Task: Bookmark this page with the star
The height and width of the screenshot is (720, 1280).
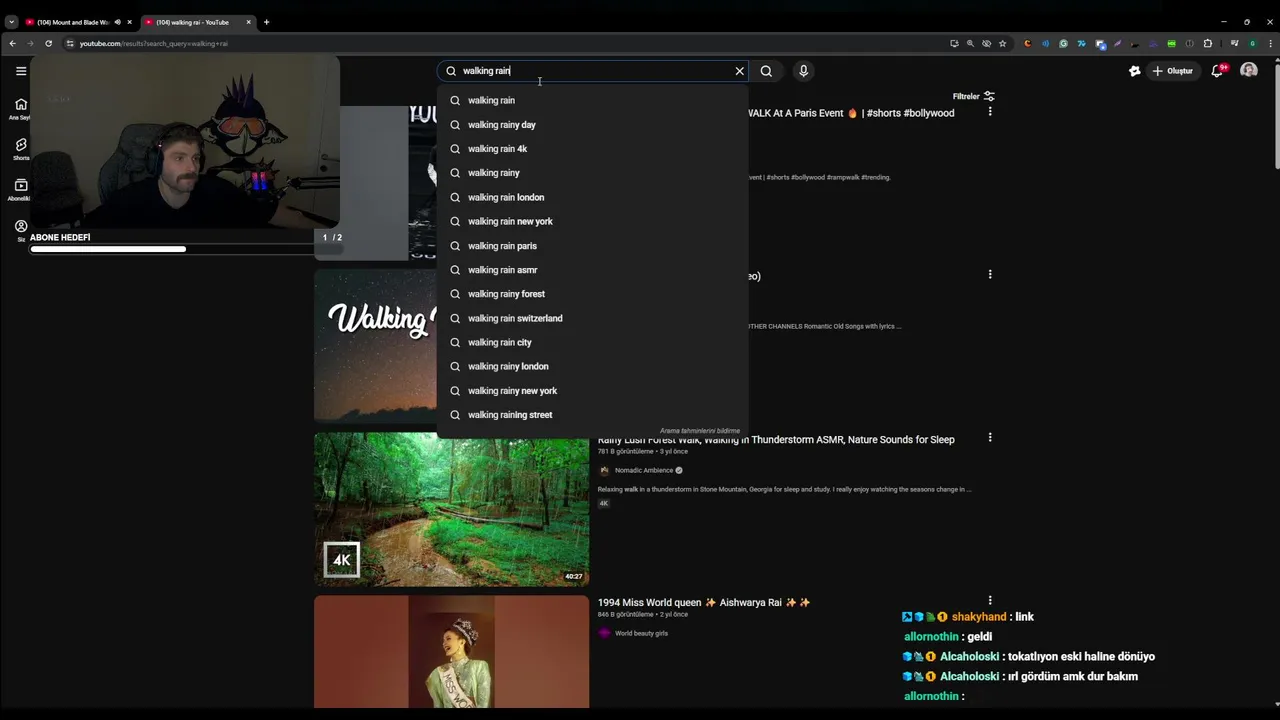Action: click(1002, 43)
